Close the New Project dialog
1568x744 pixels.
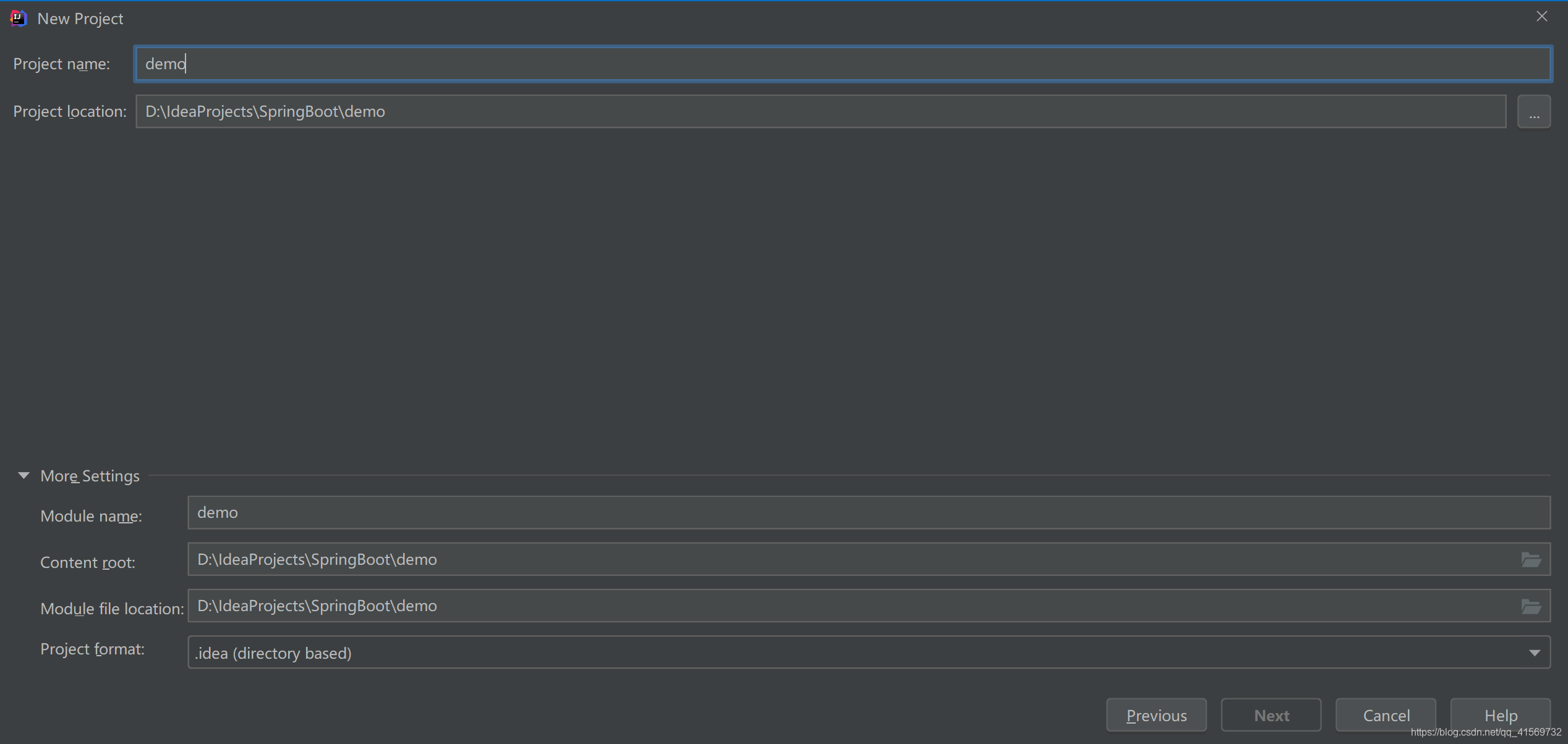pos(1541,17)
